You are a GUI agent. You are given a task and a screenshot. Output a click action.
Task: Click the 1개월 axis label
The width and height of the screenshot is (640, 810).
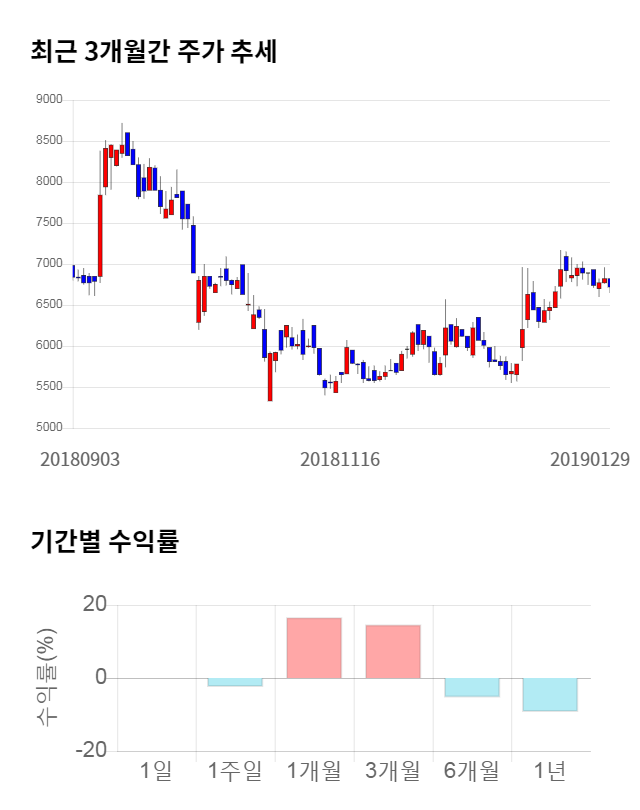point(314,771)
